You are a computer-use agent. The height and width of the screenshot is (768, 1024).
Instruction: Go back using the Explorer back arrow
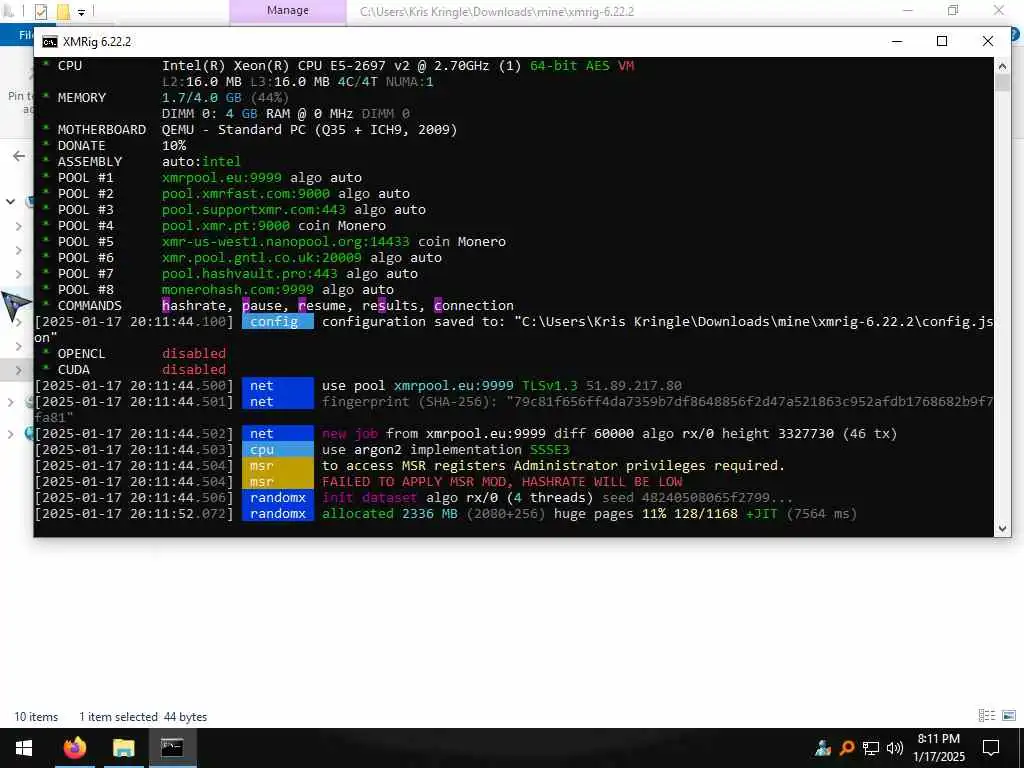click(19, 156)
